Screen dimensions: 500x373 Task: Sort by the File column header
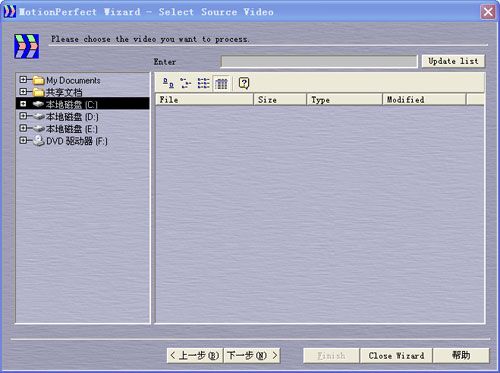click(x=204, y=100)
